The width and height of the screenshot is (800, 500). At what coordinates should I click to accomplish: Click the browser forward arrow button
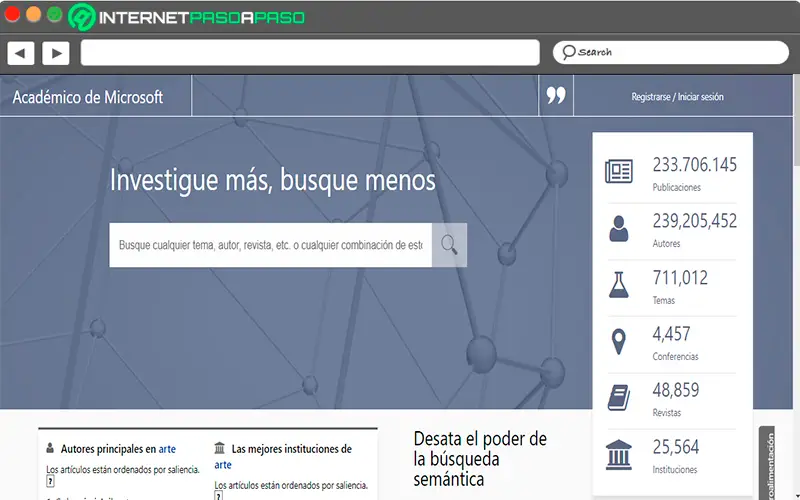click(56, 53)
